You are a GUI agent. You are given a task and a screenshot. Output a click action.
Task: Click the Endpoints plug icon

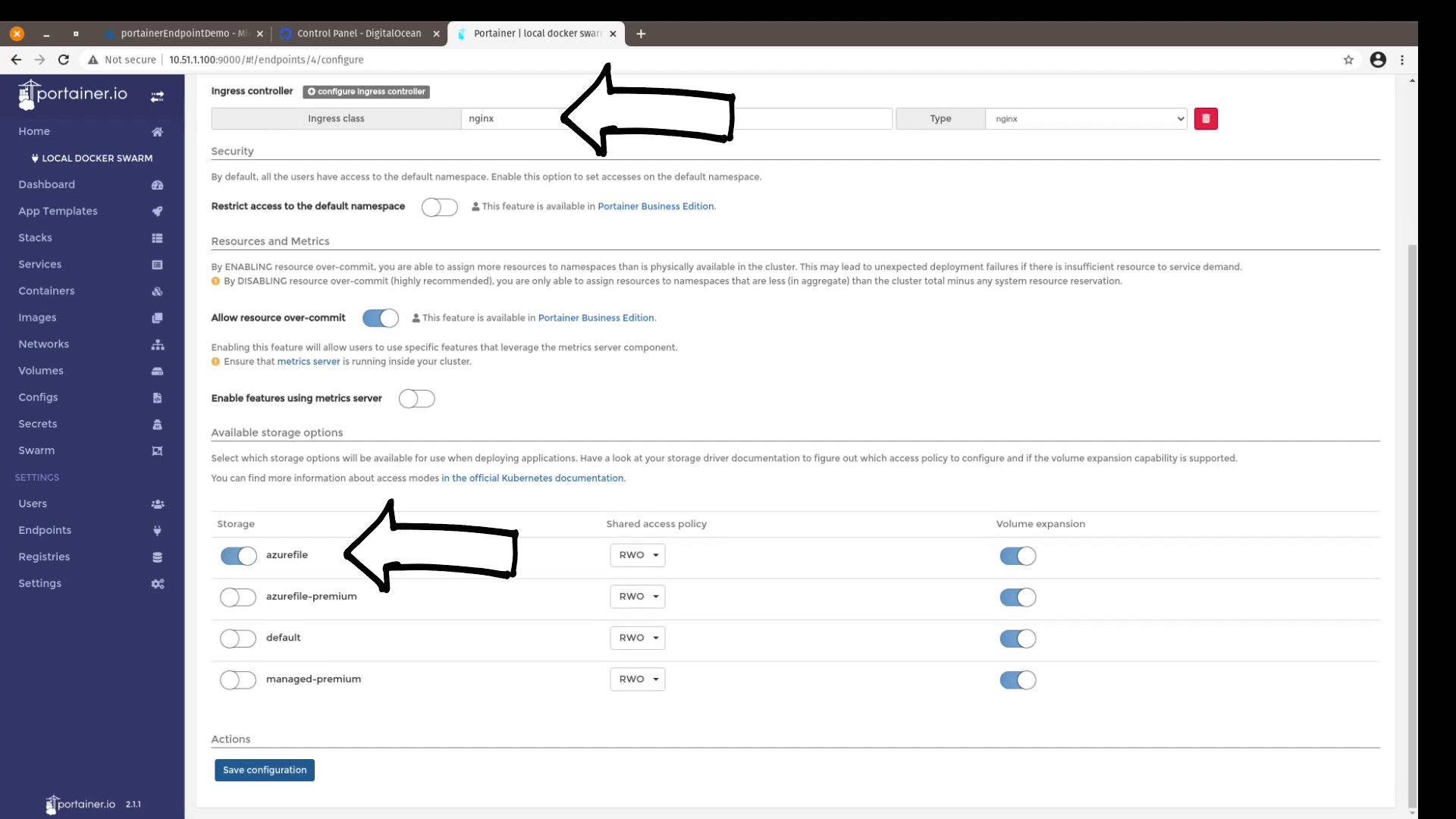[x=157, y=530]
